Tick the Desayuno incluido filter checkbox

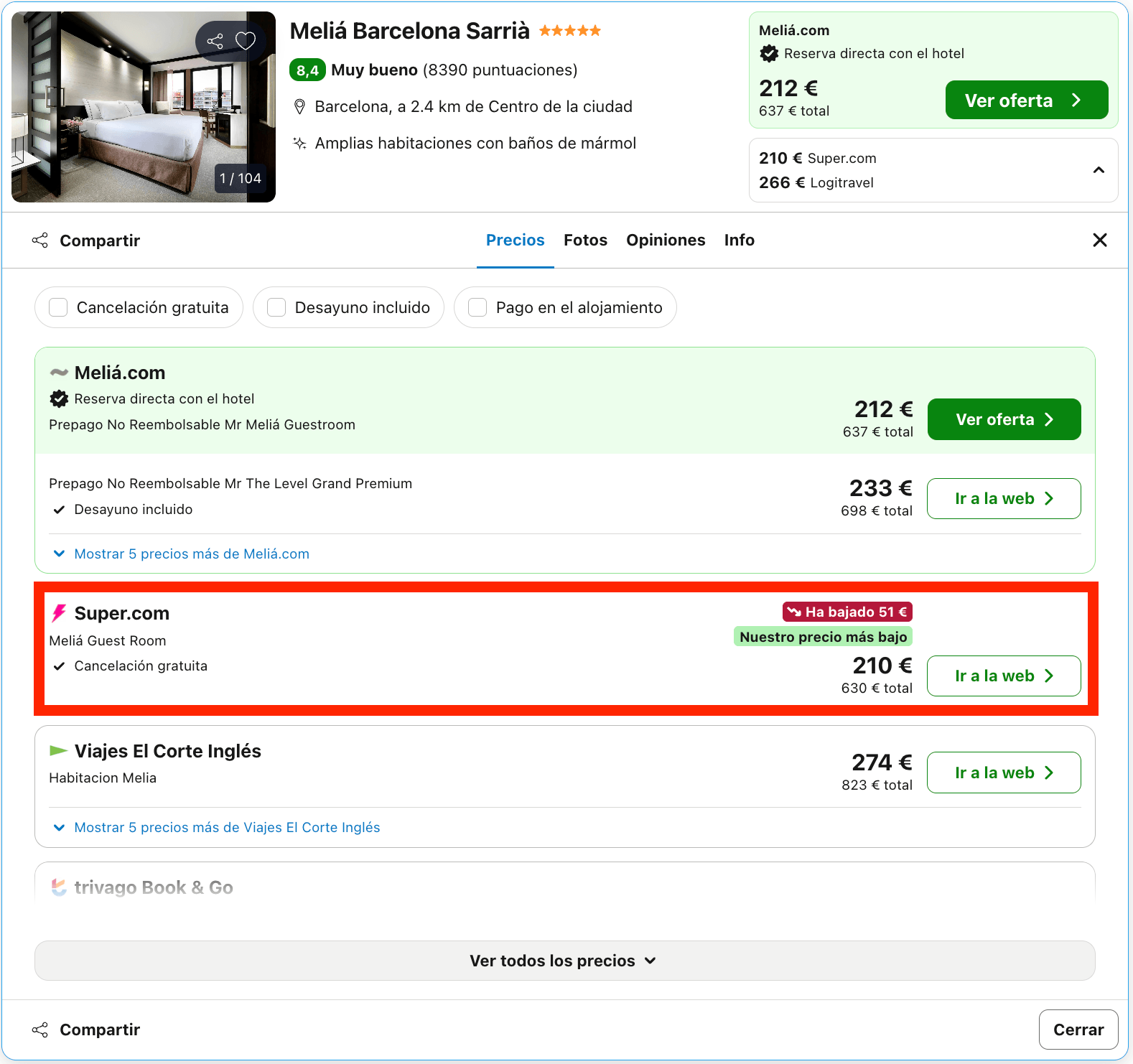(x=276, y=307)
